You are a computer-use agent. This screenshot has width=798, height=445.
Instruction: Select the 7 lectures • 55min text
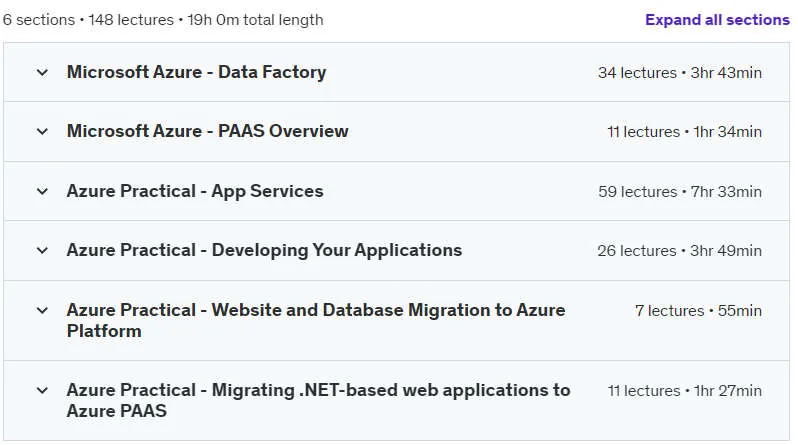coord(698,311)
